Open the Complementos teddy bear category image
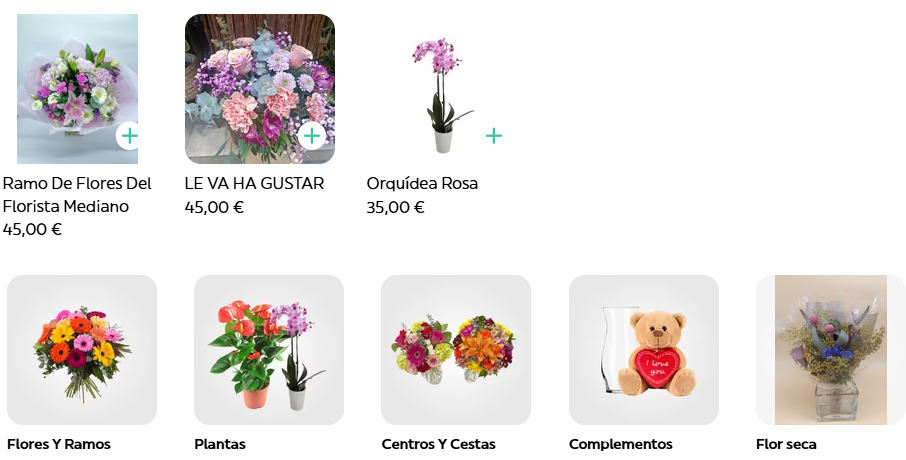Screen dimensions: 906x460 (644, 350)
